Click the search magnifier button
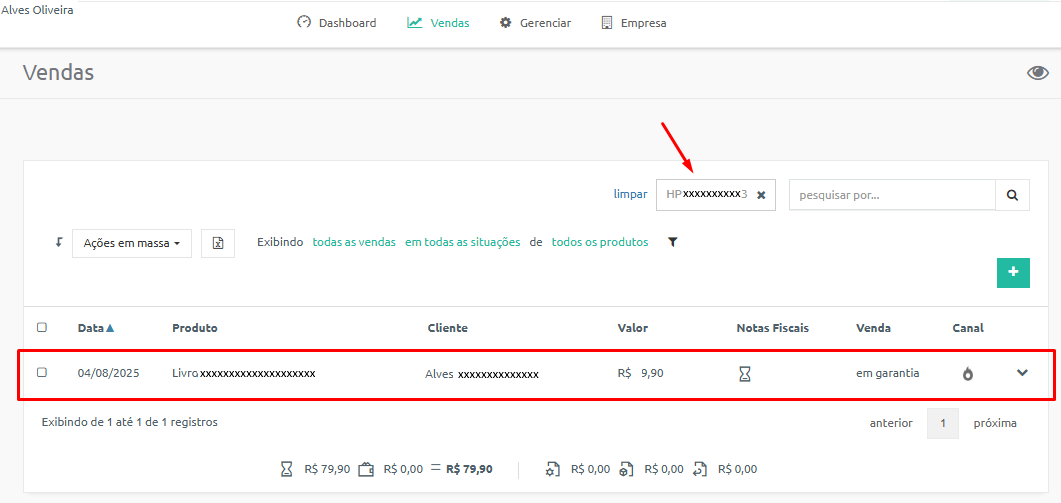This screenshot has width=1061, height=503. tap(1012, 195)
